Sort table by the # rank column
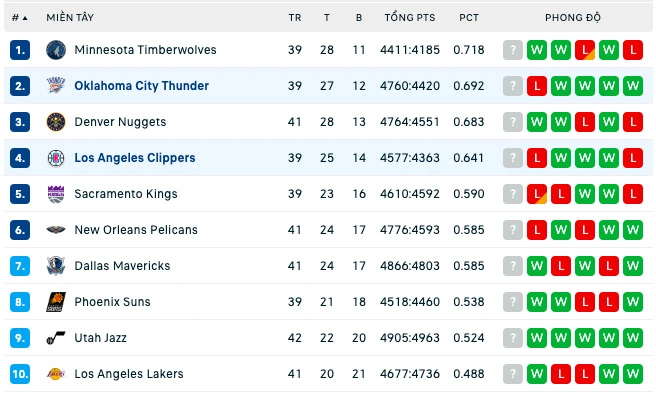656x397 pixels. (20, 18)
